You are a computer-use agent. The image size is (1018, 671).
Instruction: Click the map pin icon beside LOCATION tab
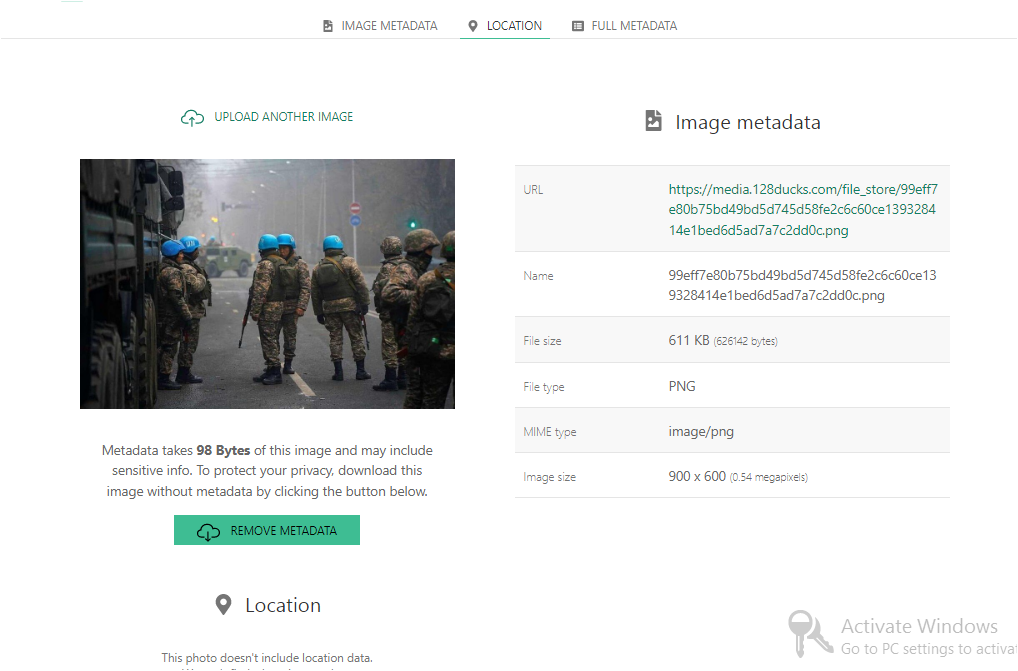(x=473, y=26)
